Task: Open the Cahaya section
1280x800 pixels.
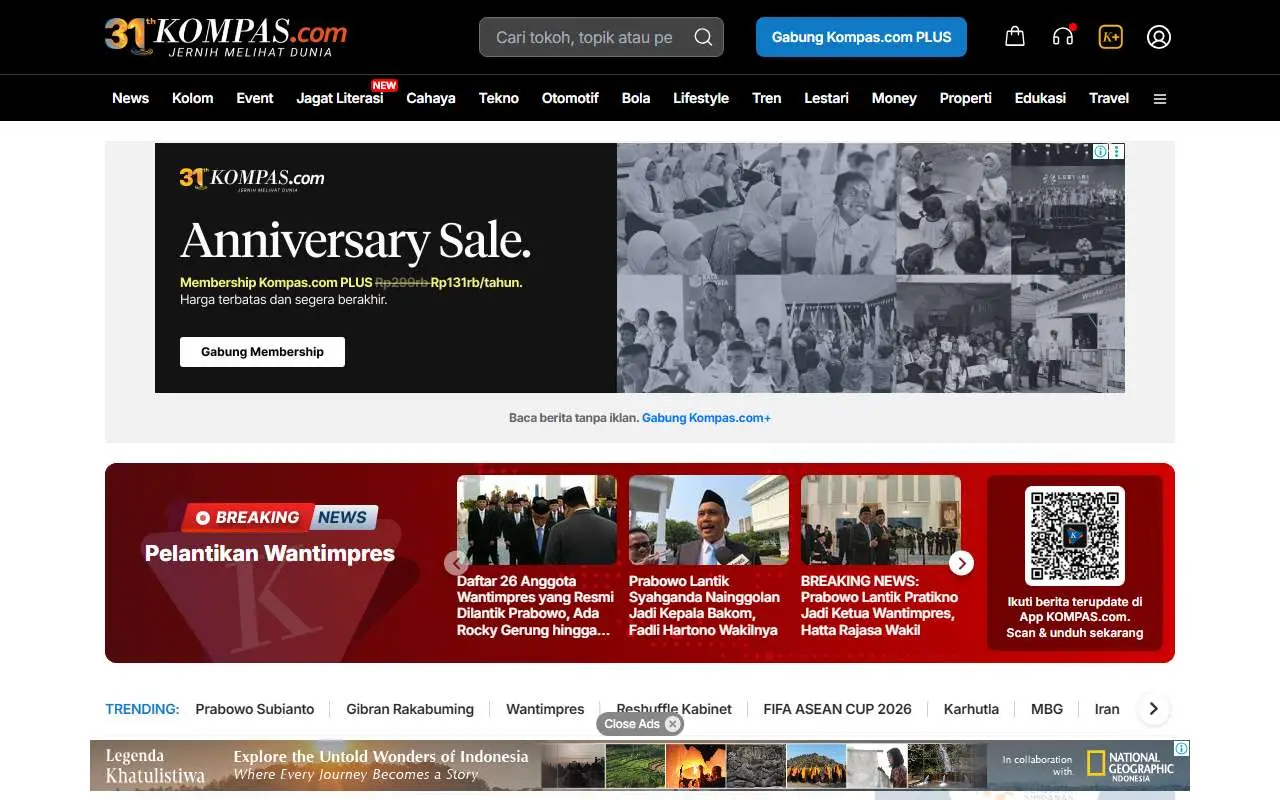Action: pos(431,98)
